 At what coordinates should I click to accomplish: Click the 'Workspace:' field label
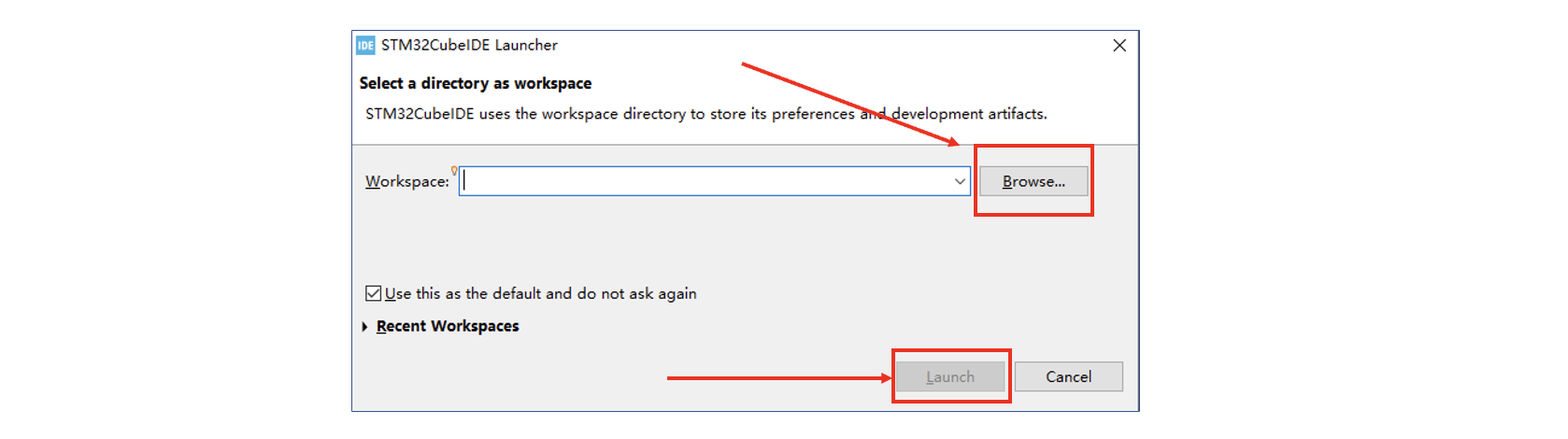[x=407, y=181]
